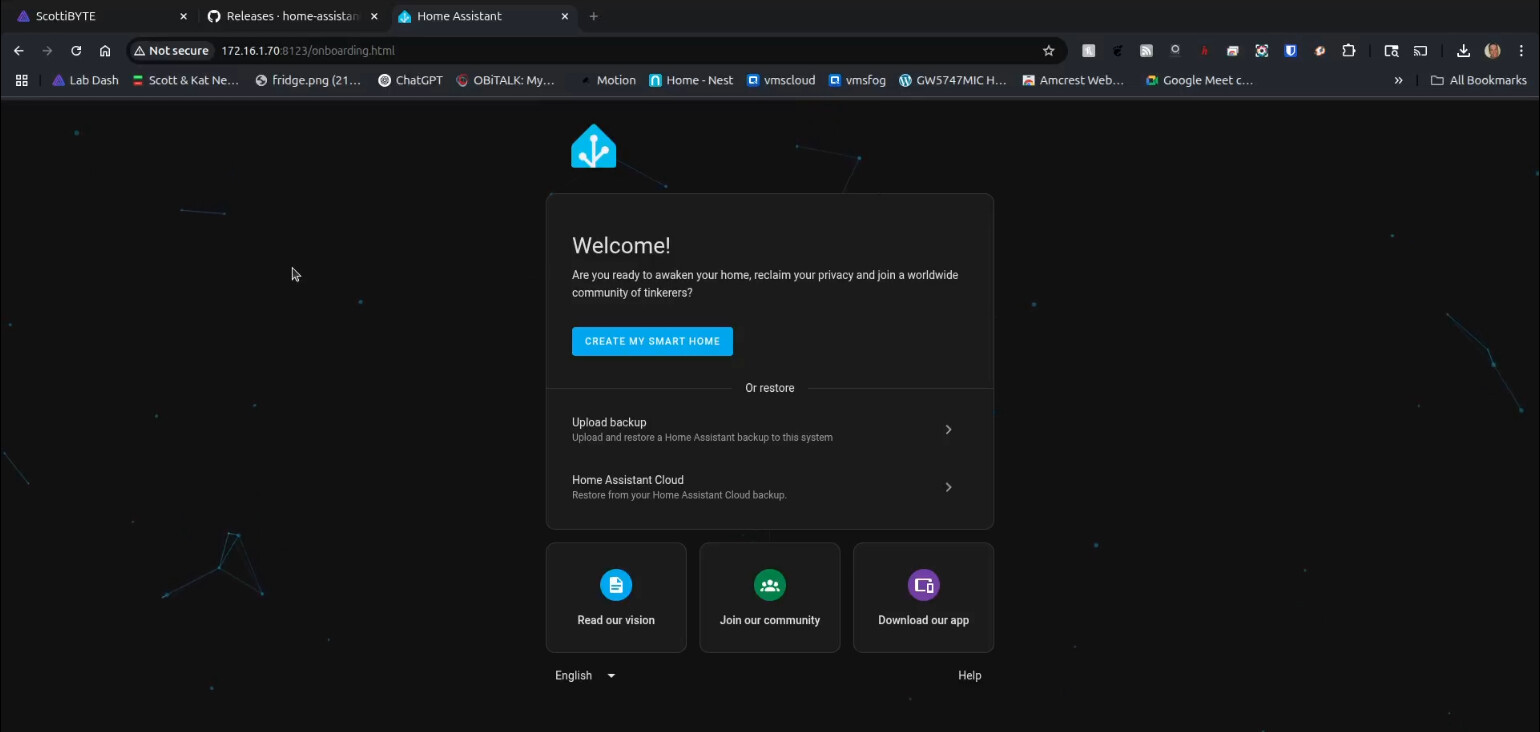Go back with the browser back arrow
The image size is (1540, 732).
click(x=18, y=51)
